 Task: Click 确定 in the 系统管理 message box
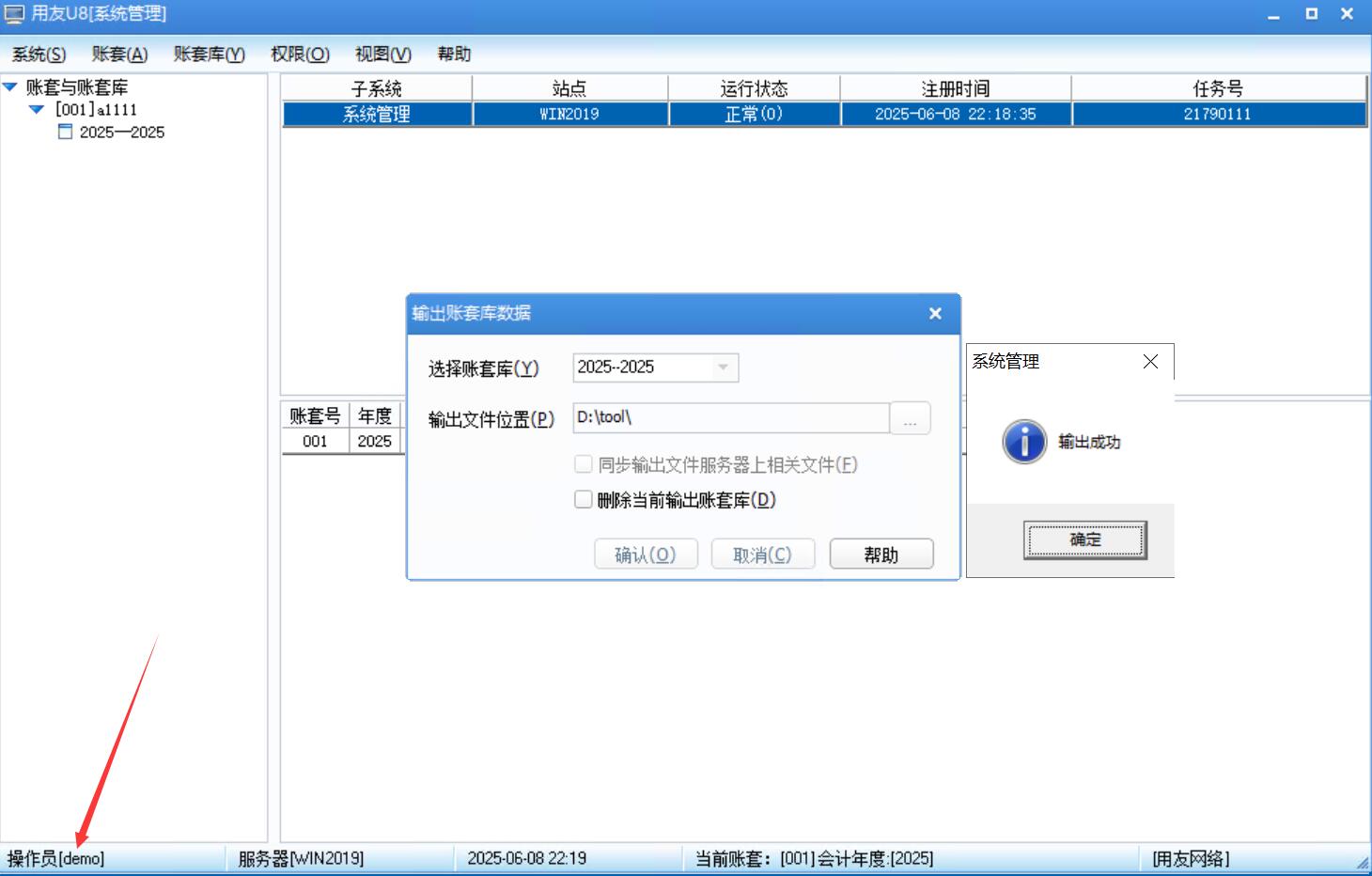click(x=1085, y=540)
